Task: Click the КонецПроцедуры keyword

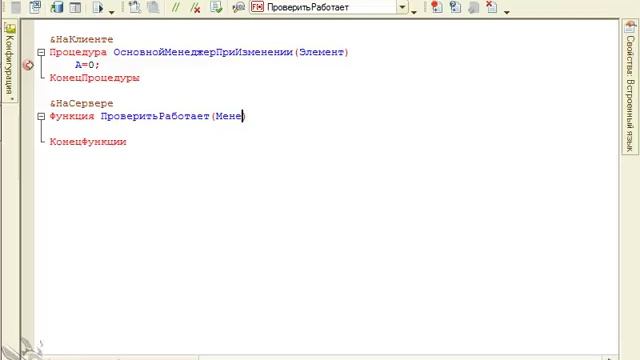Action: 94,78
